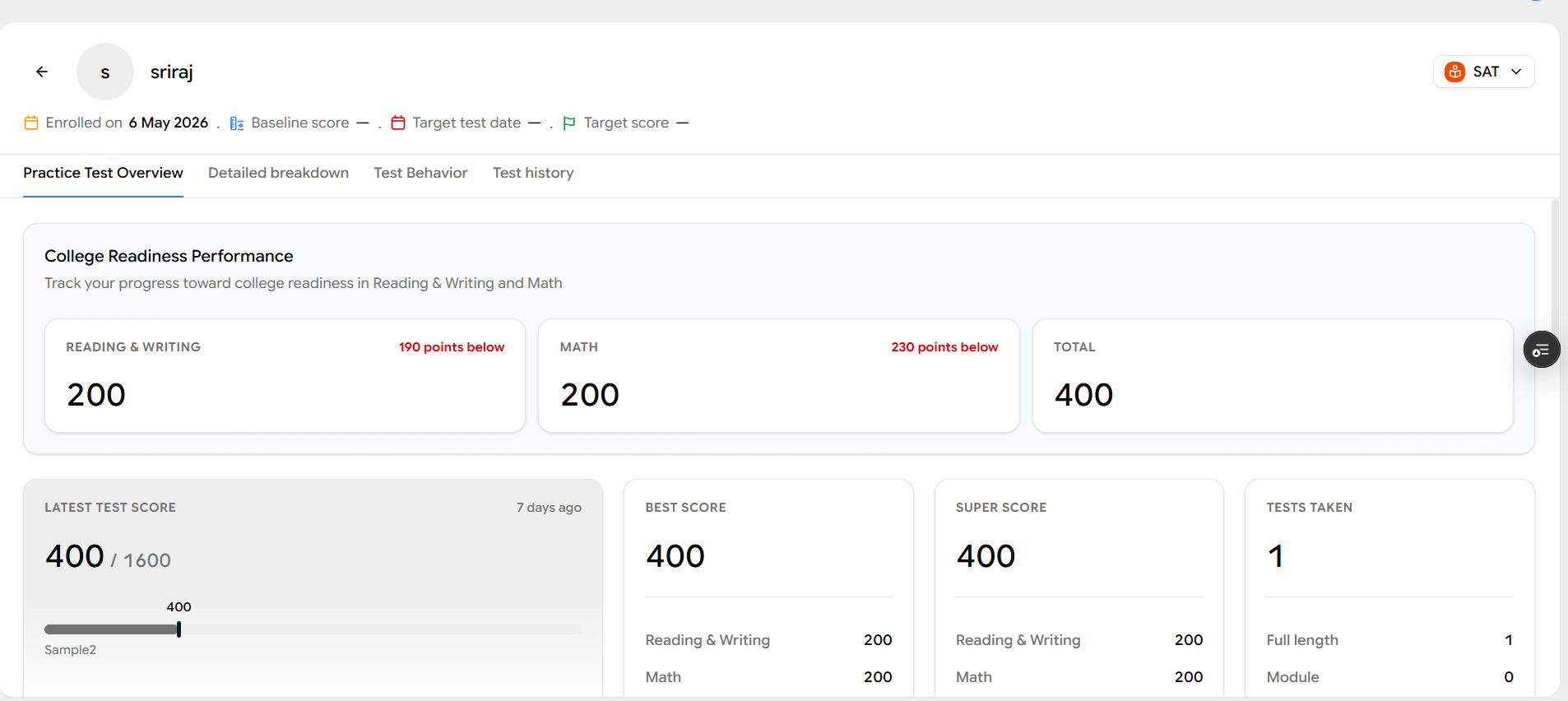Click the readiness progress tracking subtitle
The width and height of the screenshot is (1568, 701).
tap(304, 283)
